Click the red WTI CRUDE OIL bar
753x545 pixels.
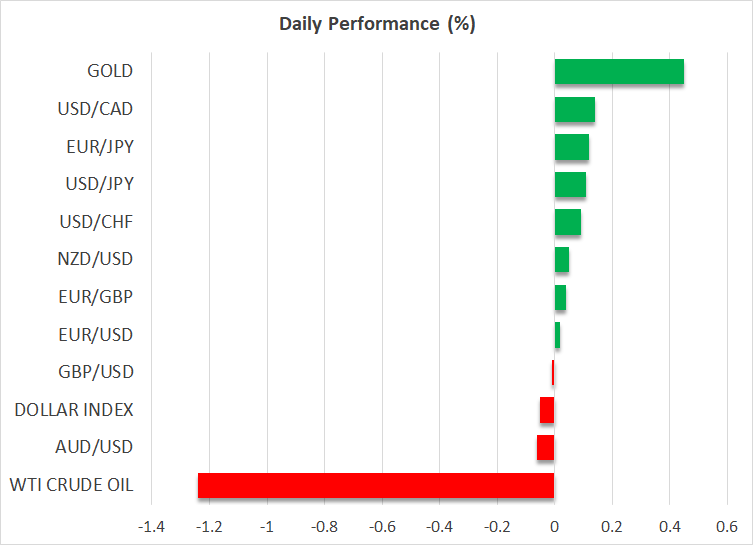coord(376,485)
